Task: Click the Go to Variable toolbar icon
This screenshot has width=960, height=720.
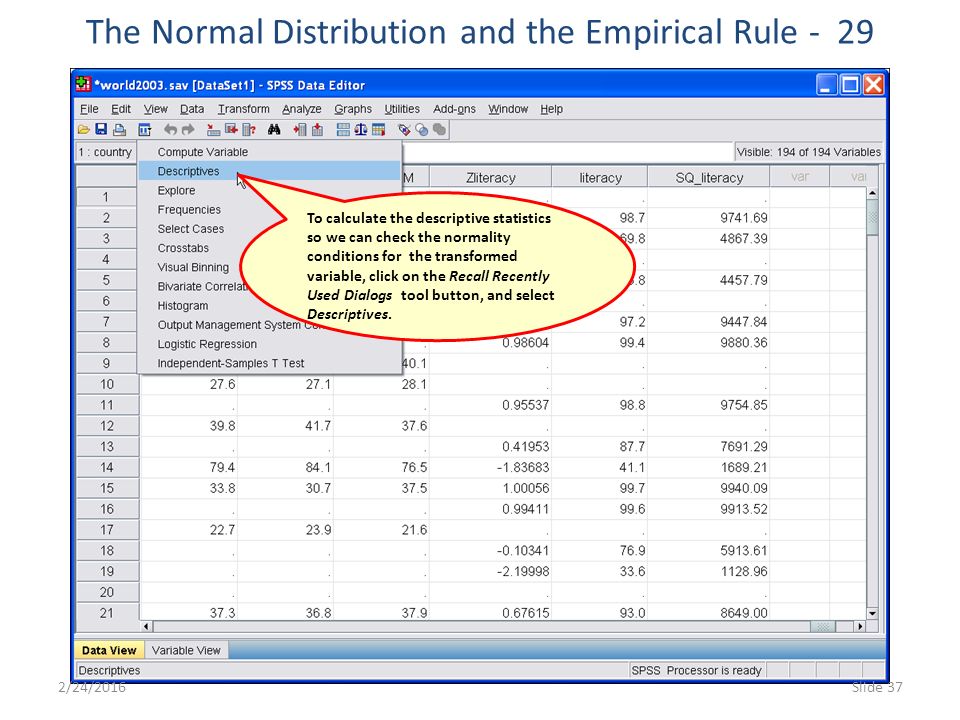Action: pos(231,130)
